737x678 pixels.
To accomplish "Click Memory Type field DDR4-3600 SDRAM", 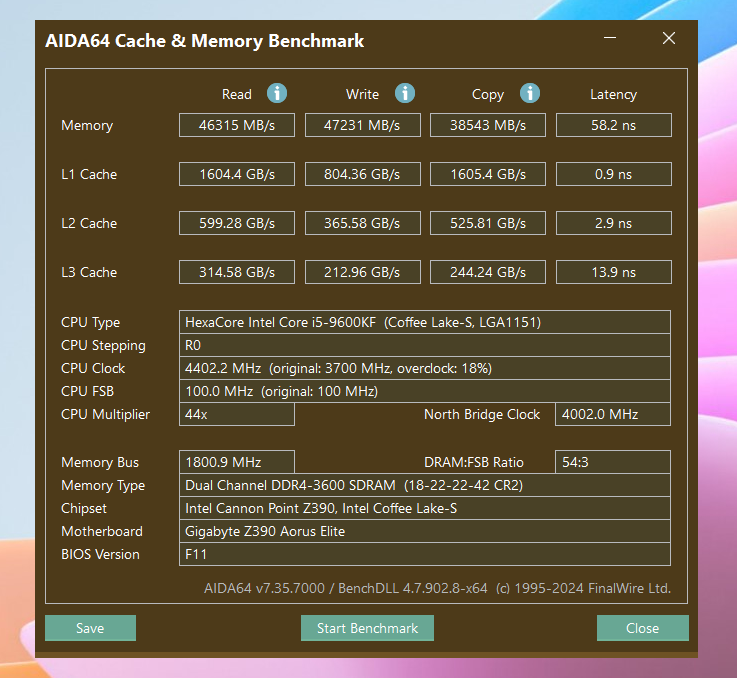I will (x=425, y=485).
